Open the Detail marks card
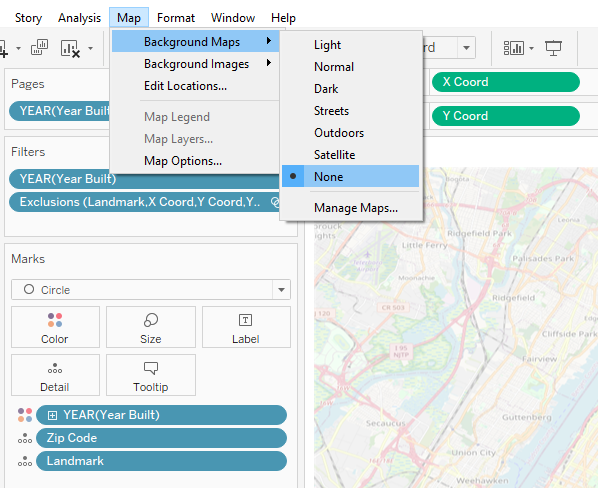The height and width of the screenshot is (488, 598). point(55,375)
